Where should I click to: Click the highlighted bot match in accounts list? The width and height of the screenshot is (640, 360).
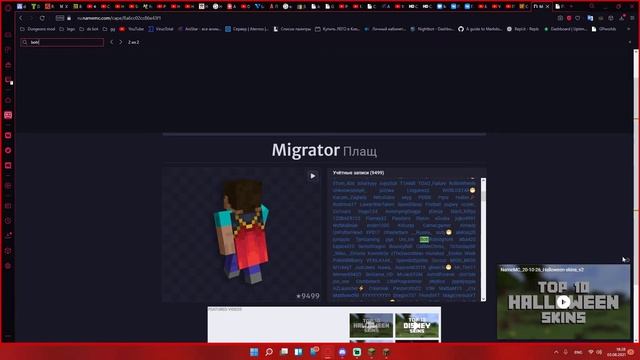click(424, 239)
